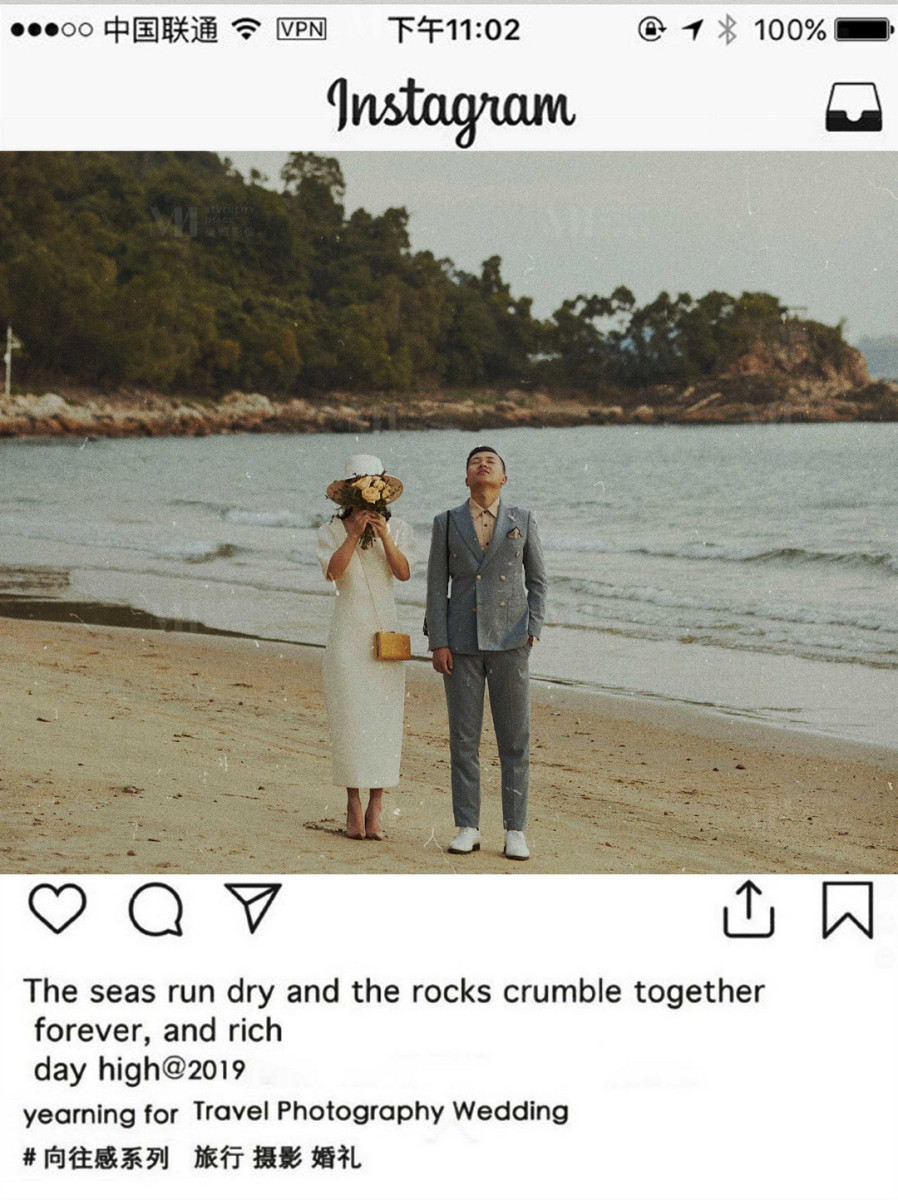898x1200 pixels.
Task: Tap the Bluetooth status icon
Action: (727, 30)
